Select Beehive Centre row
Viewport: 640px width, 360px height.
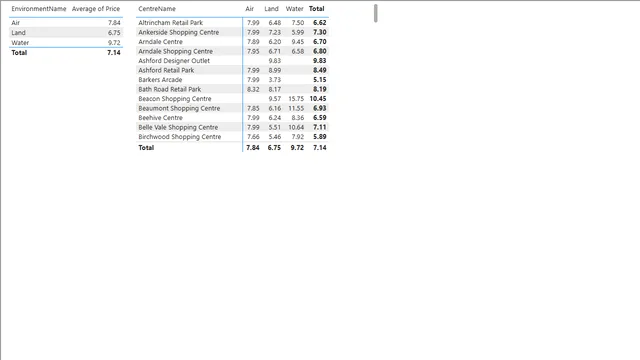pyautogui.click(x=232, y=118)
